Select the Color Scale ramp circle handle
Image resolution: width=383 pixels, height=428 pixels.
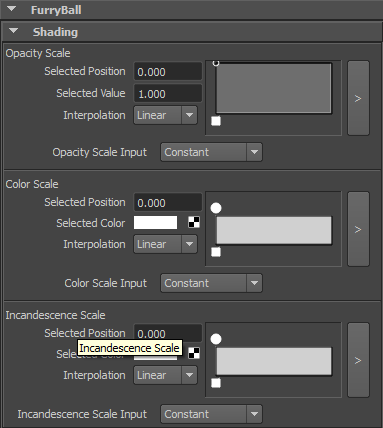point(216,208)
